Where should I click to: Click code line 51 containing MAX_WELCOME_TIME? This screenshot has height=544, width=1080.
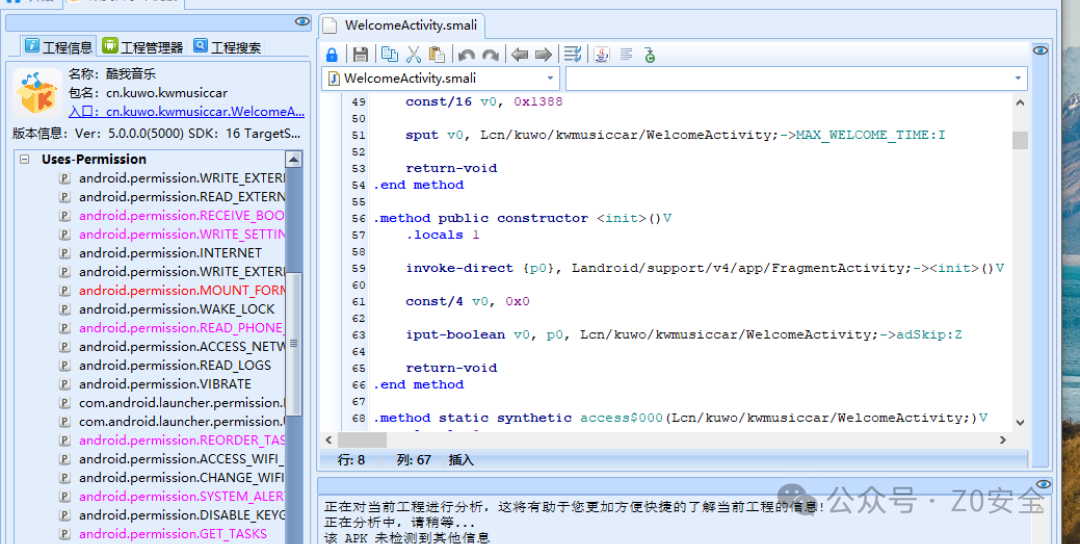[x=675, y=135]
